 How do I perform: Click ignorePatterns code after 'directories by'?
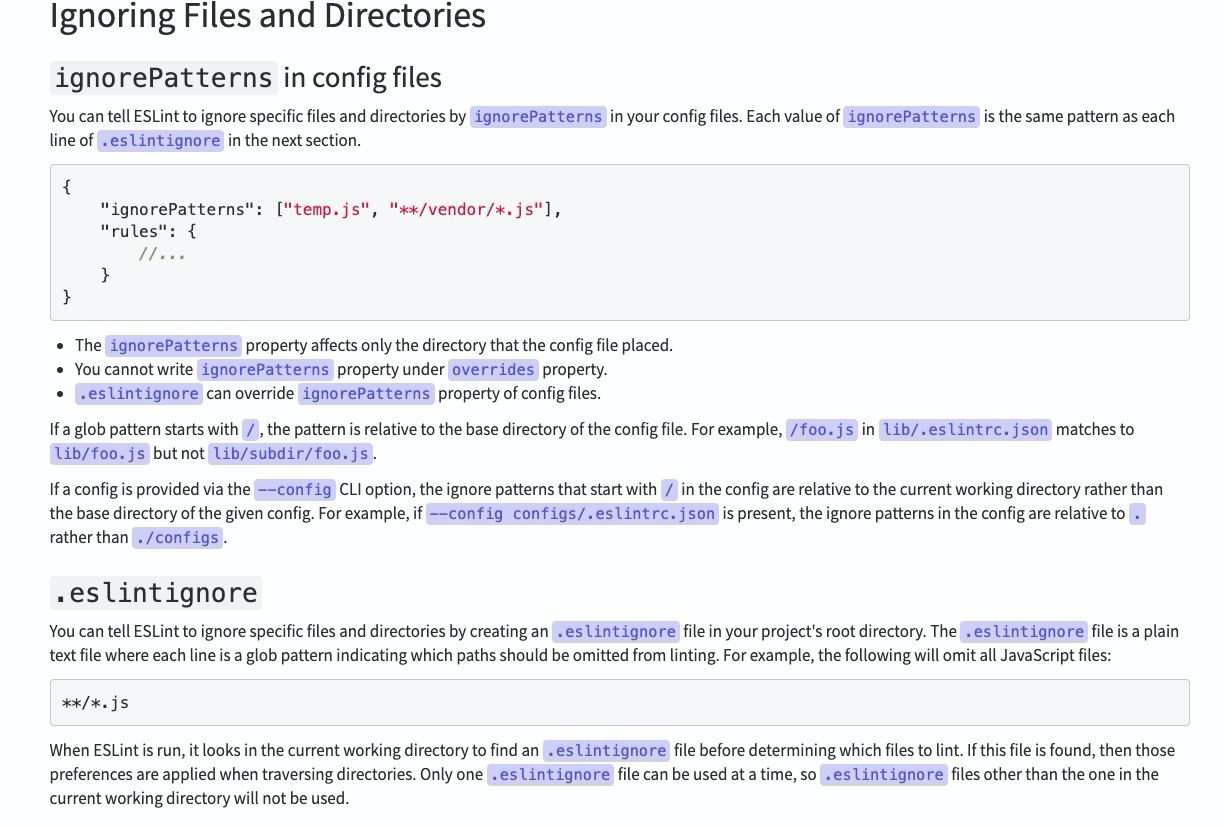click(x=538, y=116)
